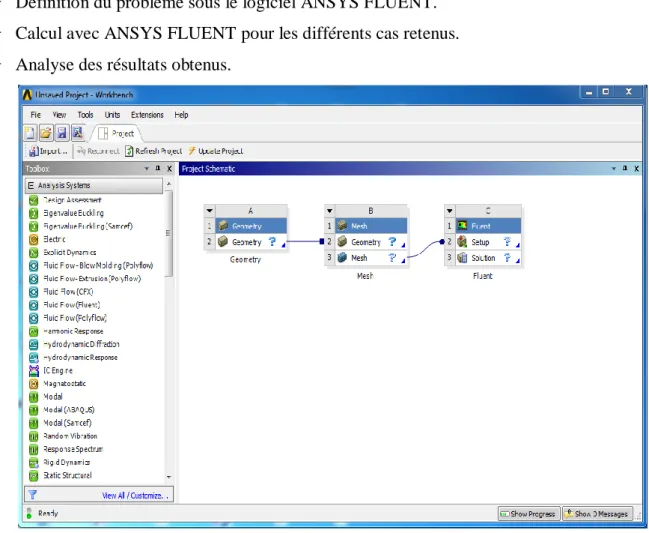Select the Fluent title cell C1

488,226
